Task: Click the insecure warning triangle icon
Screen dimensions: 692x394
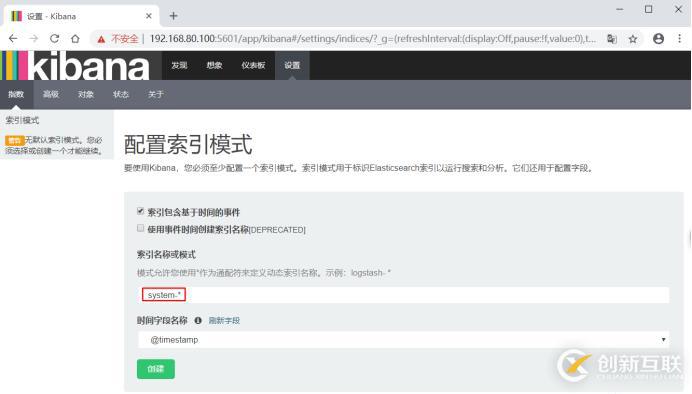Action: 102,39
